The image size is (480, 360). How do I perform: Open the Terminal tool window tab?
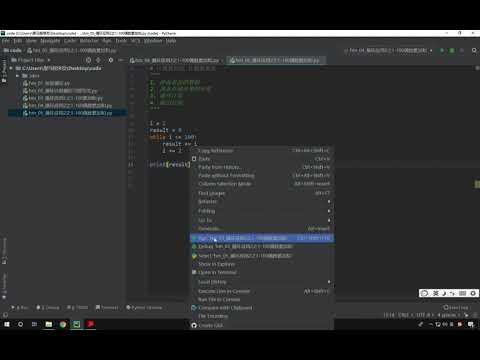coord(107,307)
